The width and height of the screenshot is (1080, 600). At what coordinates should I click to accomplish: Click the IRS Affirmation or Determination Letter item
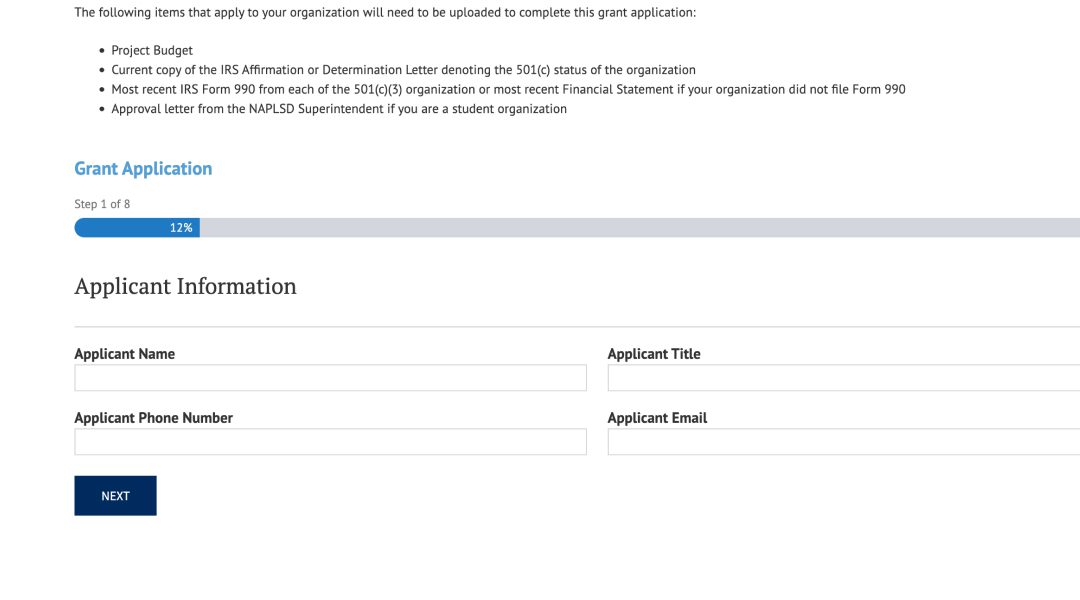coord(404,70)
